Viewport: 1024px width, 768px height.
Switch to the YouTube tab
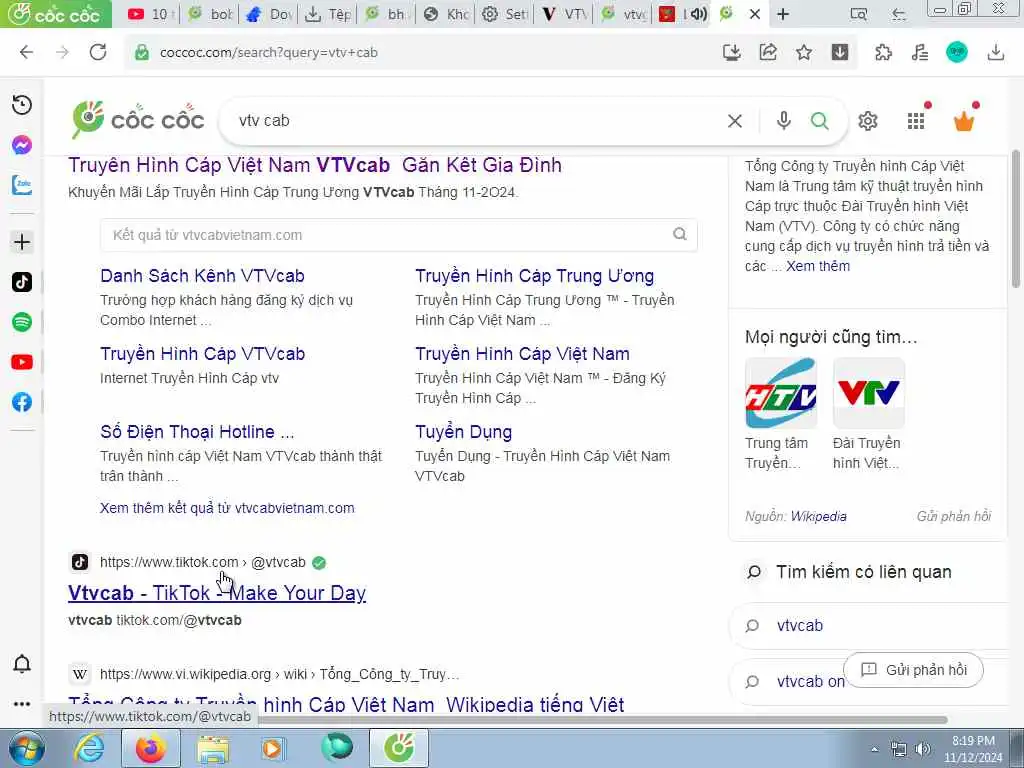click(x=150, y=14)
